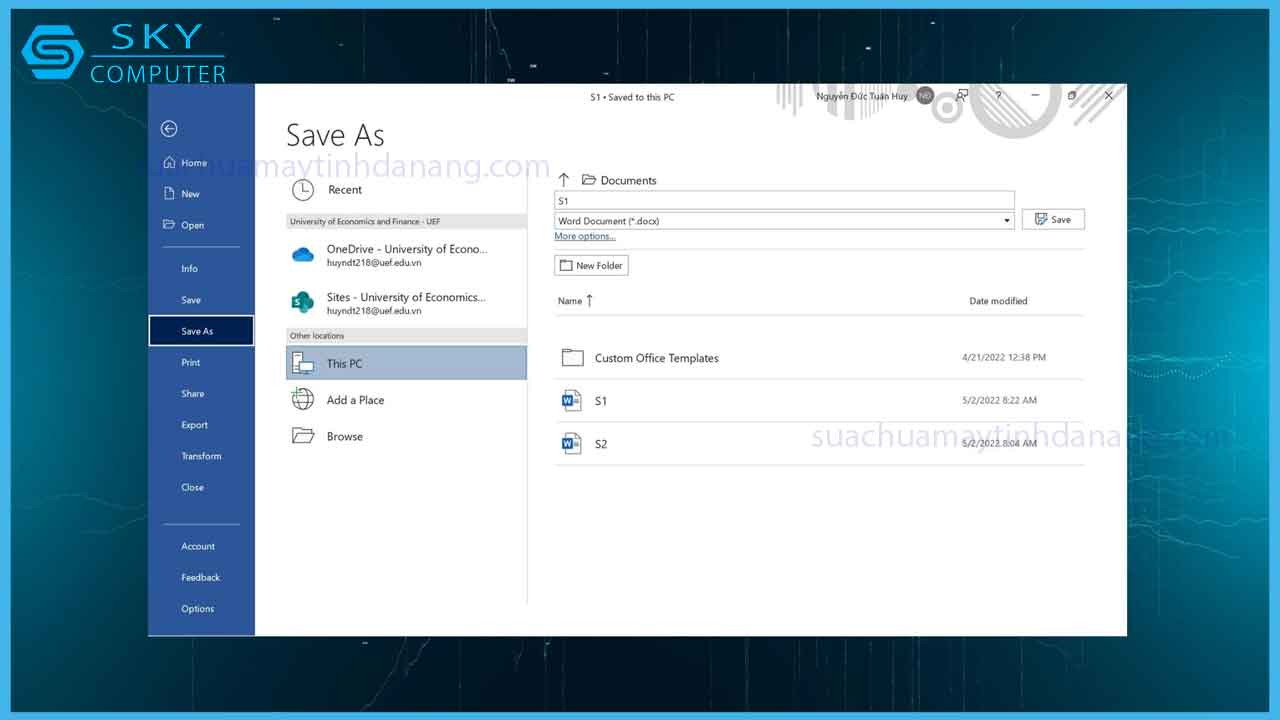This screenshot has width=1280, height=720.
Task: Click the user avatar circle in title bar
Action: [x=925, y=96]
